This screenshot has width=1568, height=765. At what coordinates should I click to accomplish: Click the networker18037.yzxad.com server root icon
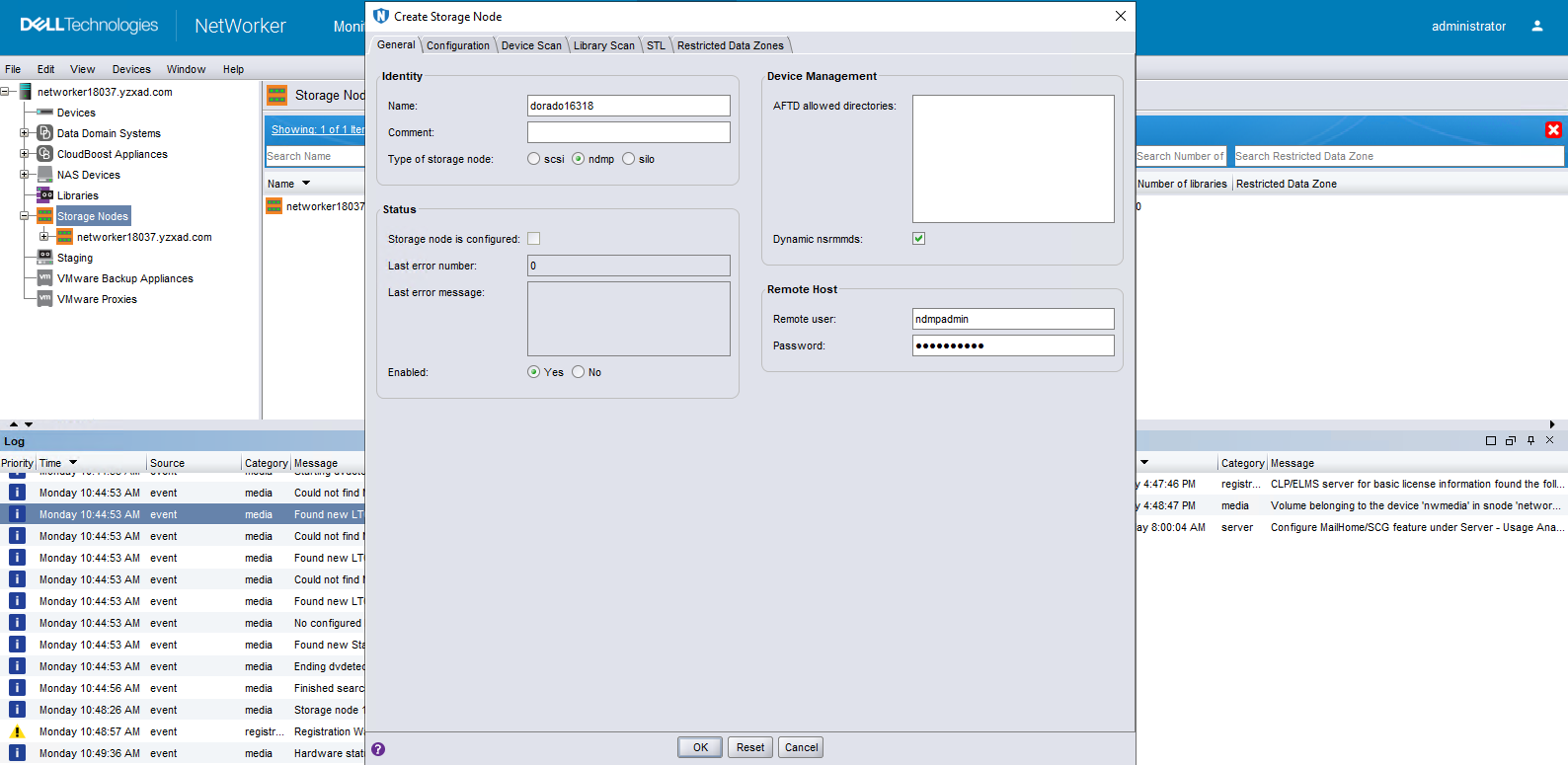[x=26, y=92]
